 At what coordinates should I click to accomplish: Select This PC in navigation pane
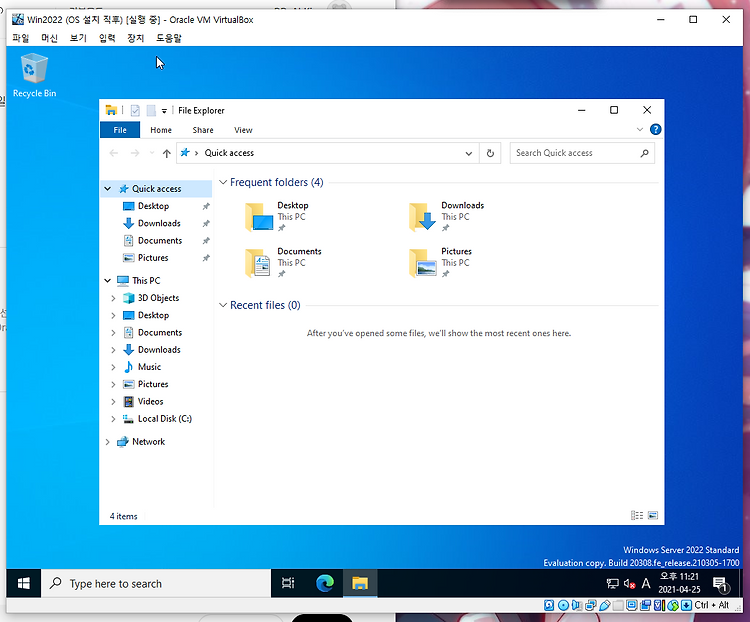point(146,280)
